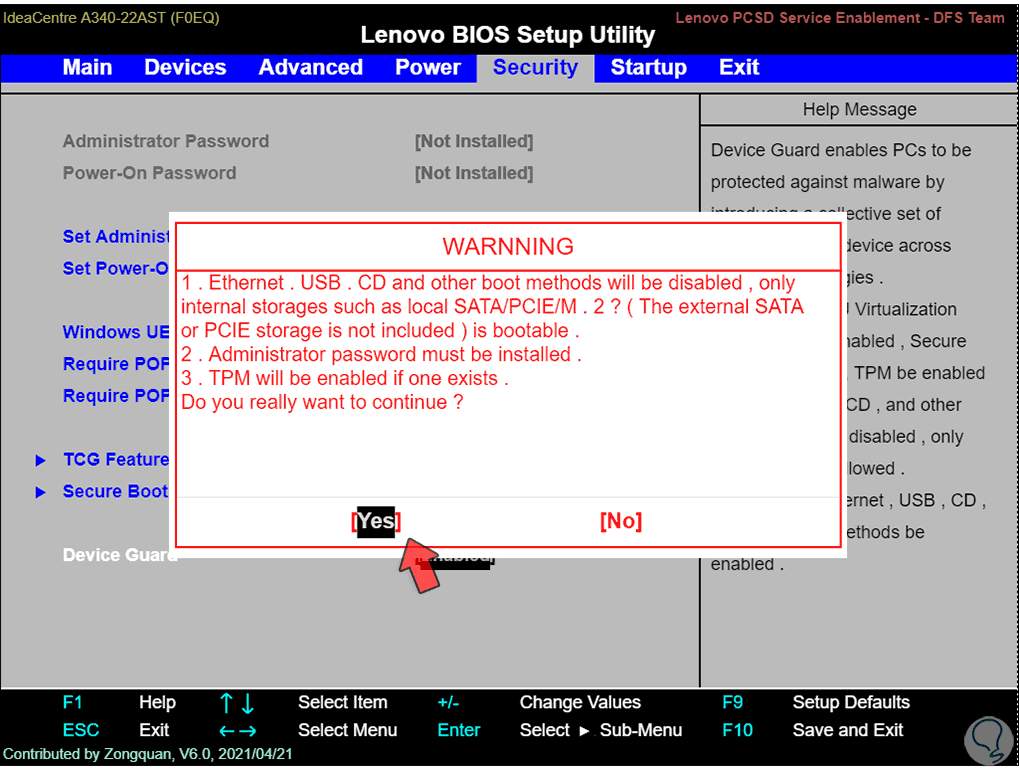Open the Power tab
The height and width of the screenshot is (769, 1019).
click(x=428, y=68)
